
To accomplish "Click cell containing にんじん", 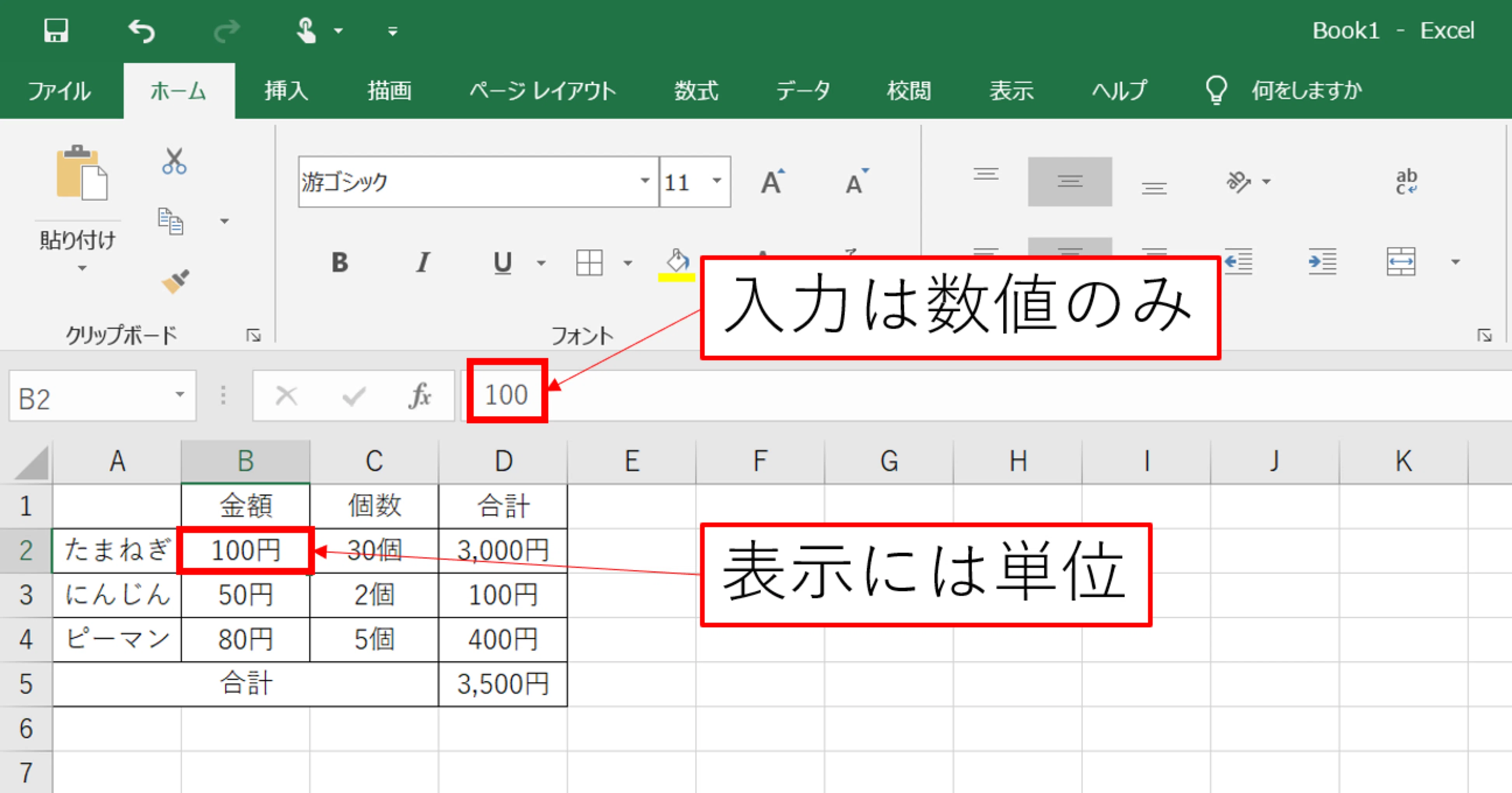I will tap(117, 595).
